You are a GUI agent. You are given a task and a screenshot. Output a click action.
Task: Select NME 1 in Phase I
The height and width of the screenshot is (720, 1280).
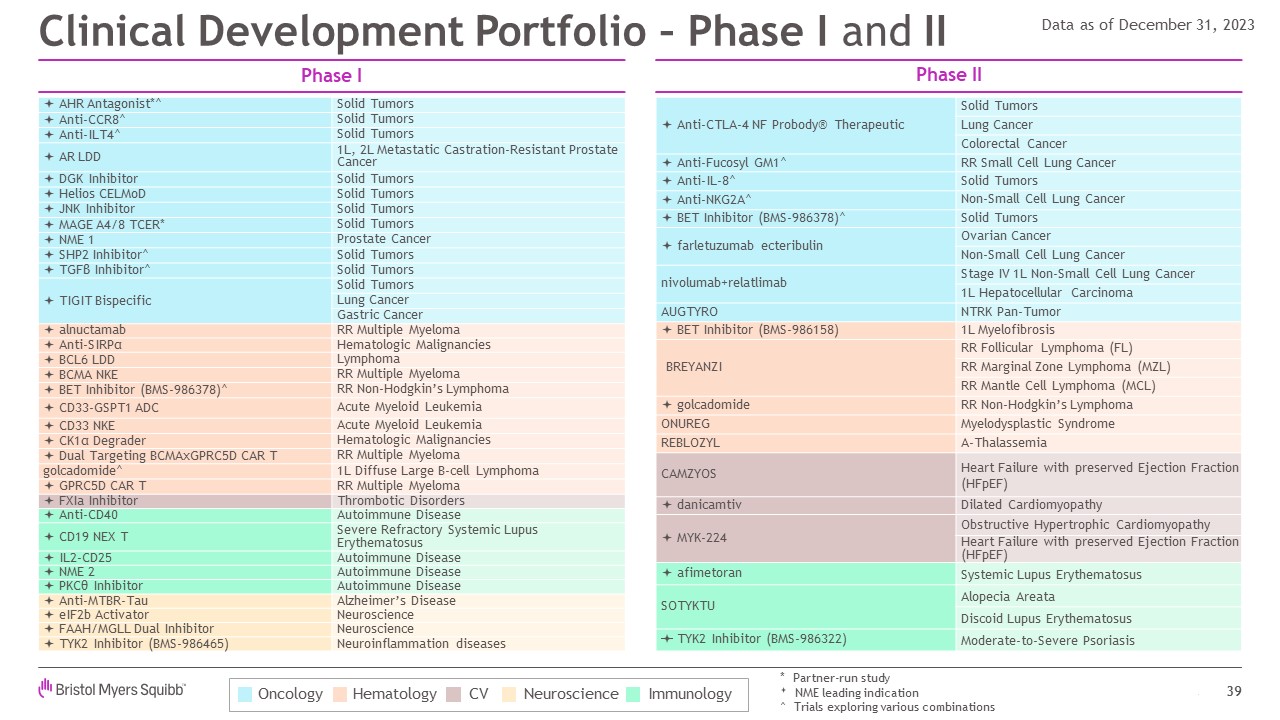tap(185, 239)
